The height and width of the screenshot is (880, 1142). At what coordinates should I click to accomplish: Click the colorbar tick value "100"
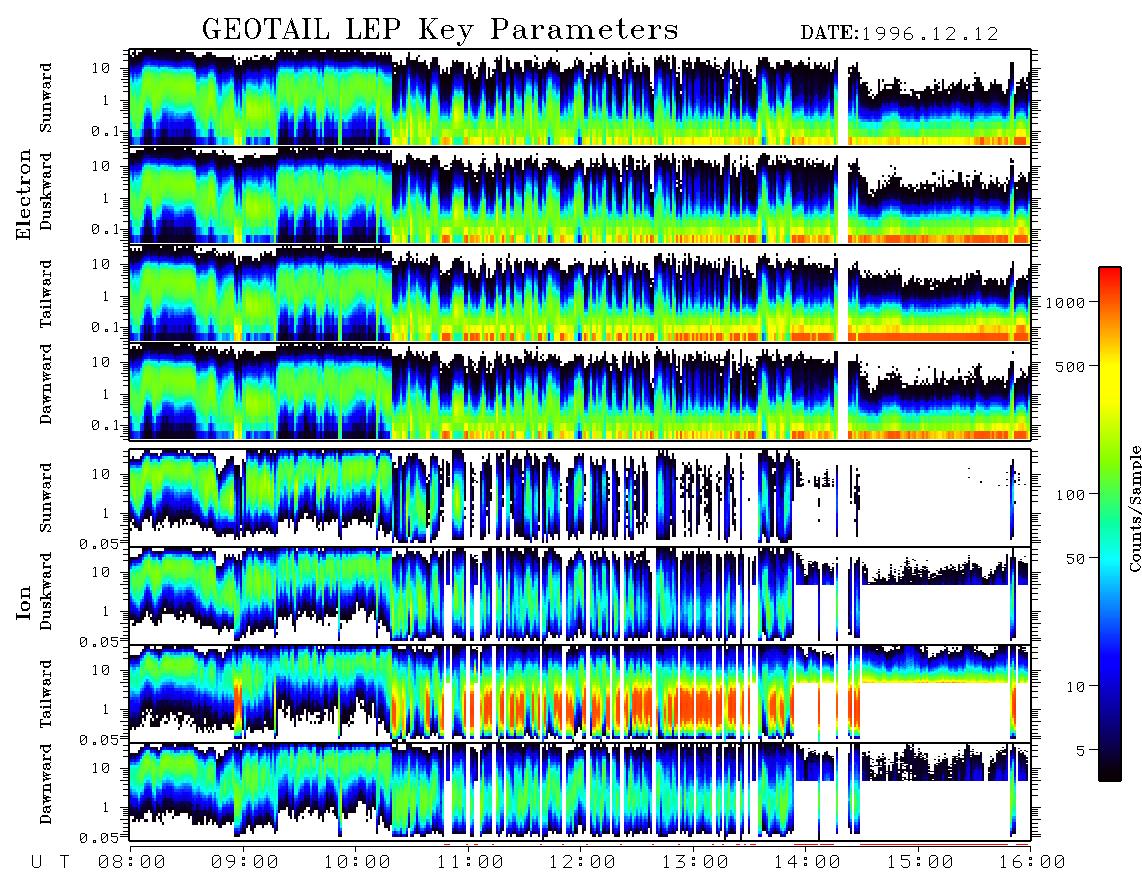pyautogui.click(x=1071, y=495)
